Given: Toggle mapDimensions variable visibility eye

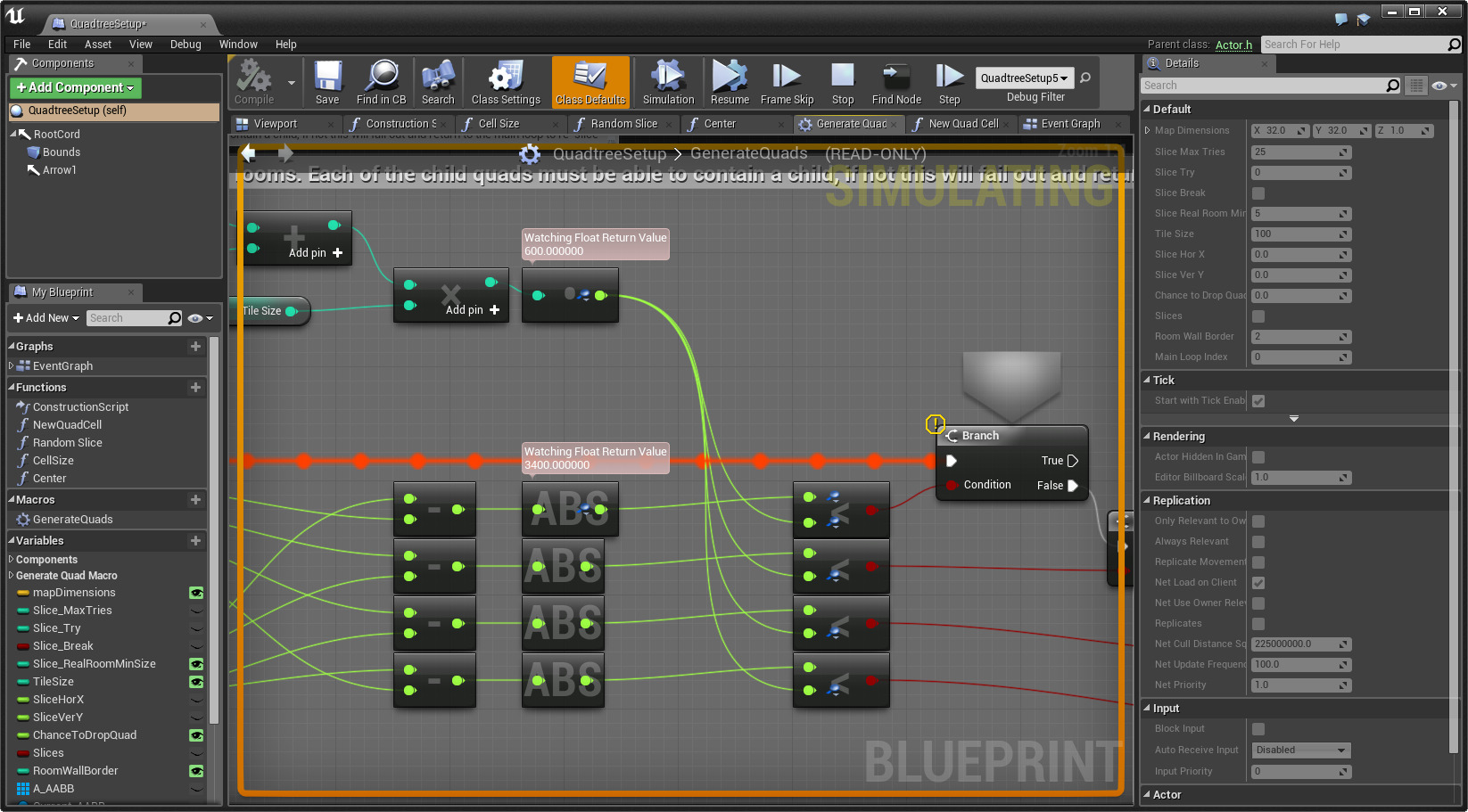Looking at the screenshot, I should pos(196,593).
